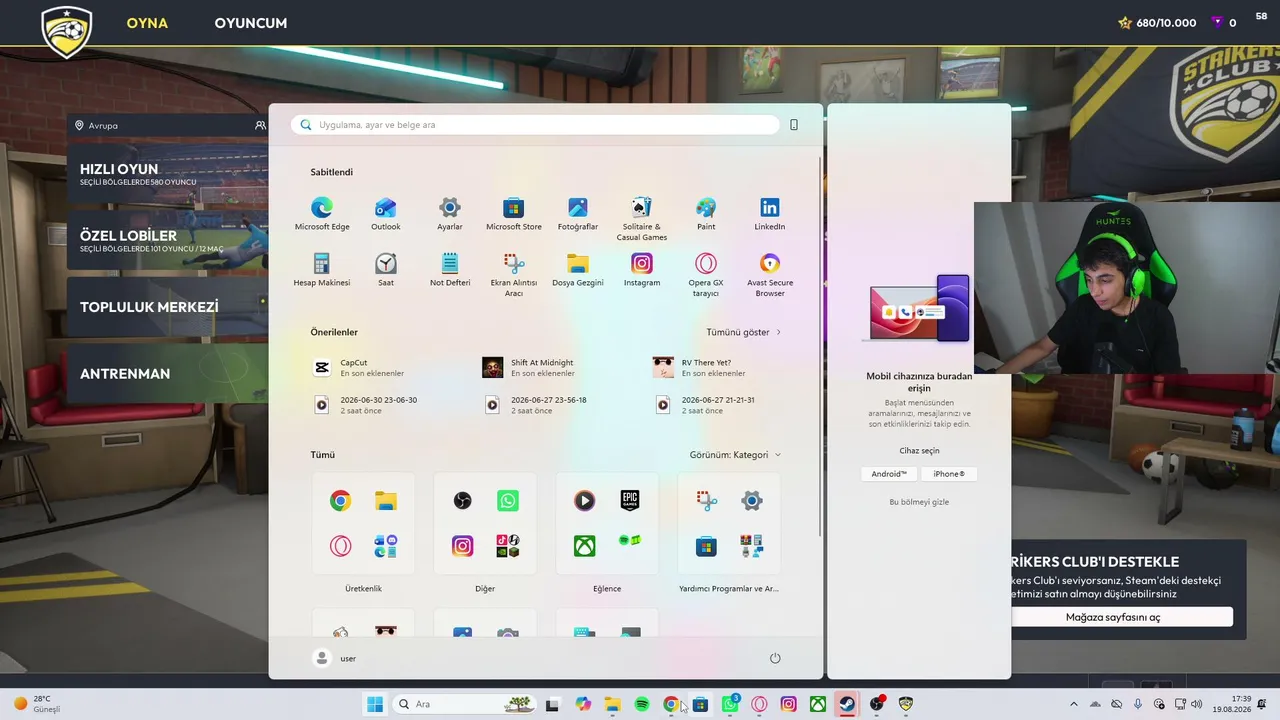This screenshot has width=1280, height=720.
Task: Expand recommendations with Tümünü göster
Action: click(744, 332)
